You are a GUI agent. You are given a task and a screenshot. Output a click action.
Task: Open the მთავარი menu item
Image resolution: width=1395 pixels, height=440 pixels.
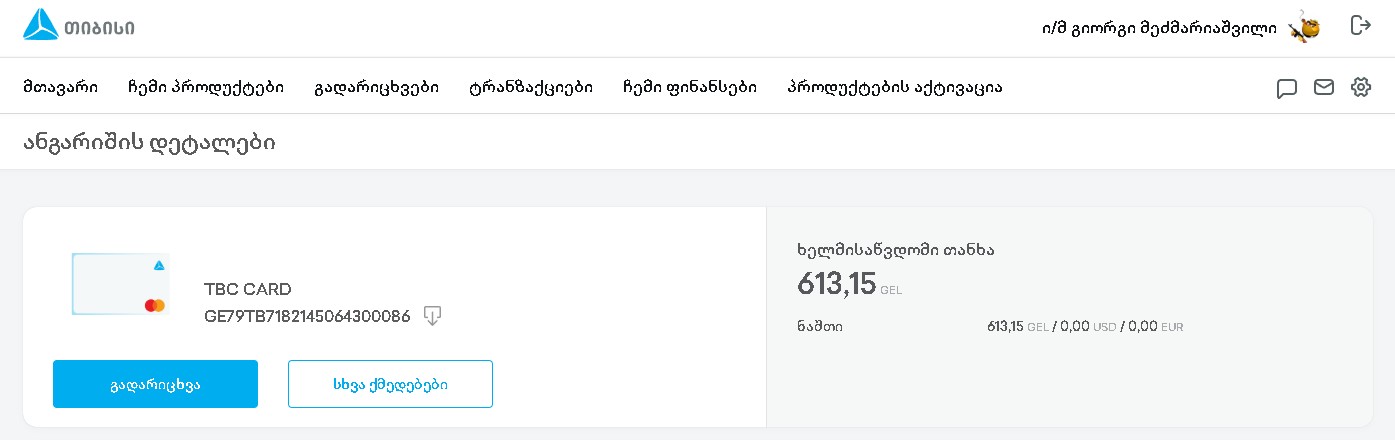tap(60, 87)
